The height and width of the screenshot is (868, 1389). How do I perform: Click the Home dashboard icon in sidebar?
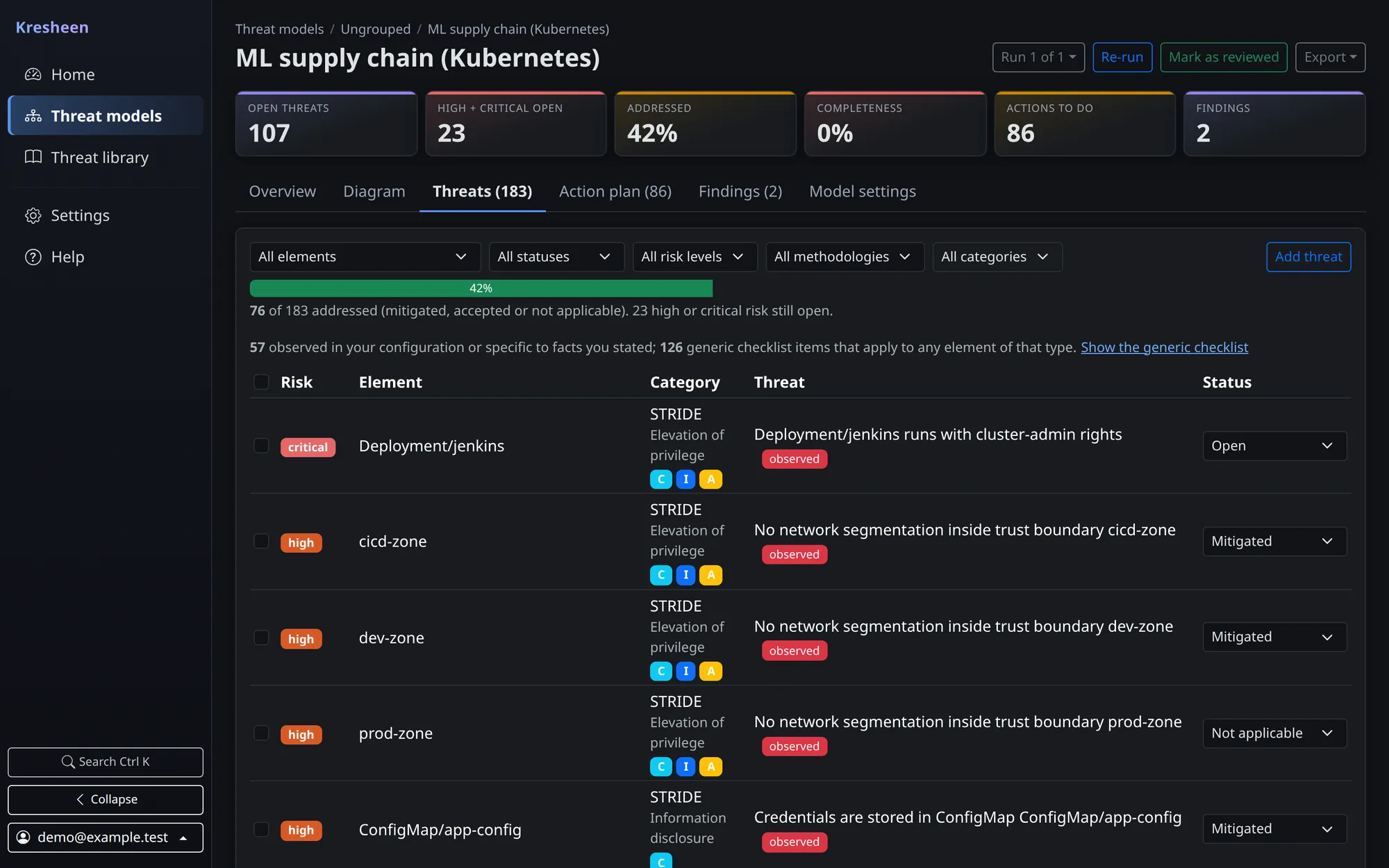click(x=33, y=74)
